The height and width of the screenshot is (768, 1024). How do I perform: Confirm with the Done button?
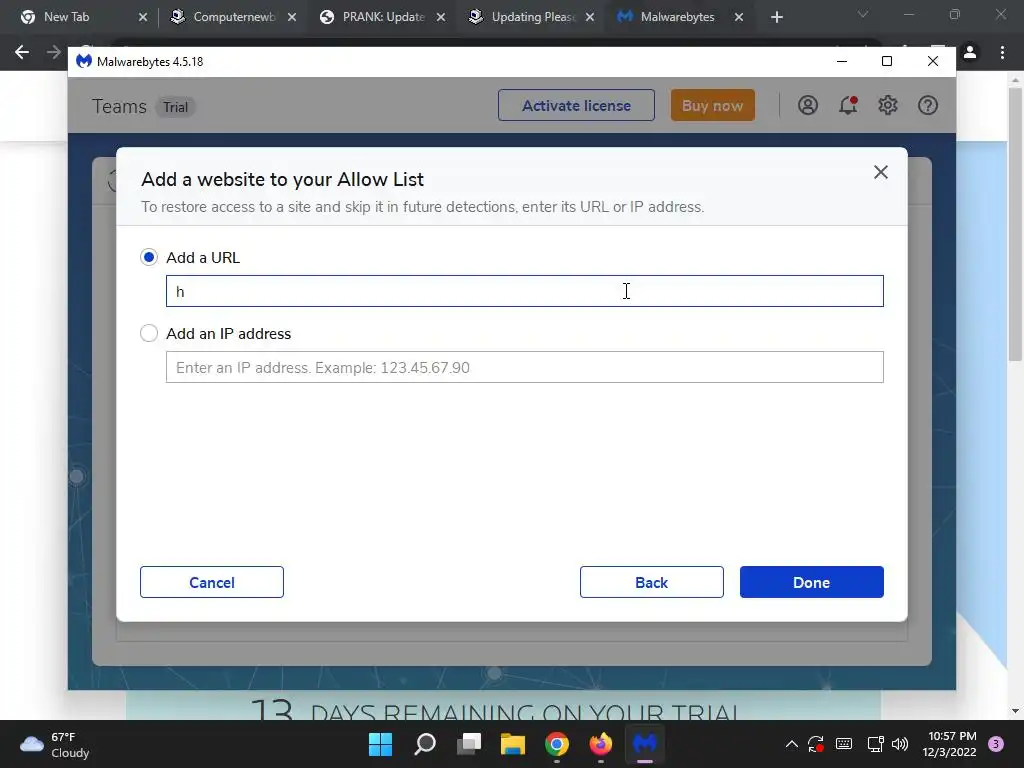(811, 582)
